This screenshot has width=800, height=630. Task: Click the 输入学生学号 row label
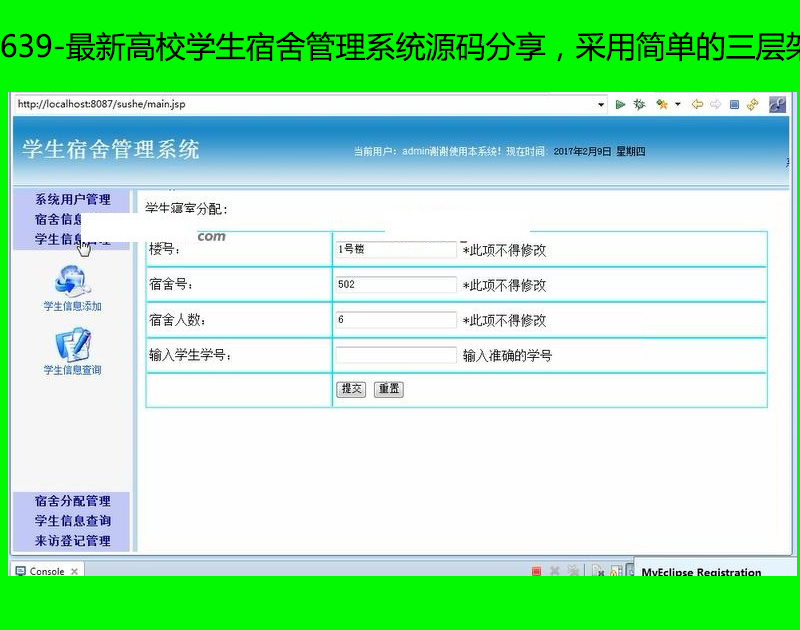(x=190, y=355)
